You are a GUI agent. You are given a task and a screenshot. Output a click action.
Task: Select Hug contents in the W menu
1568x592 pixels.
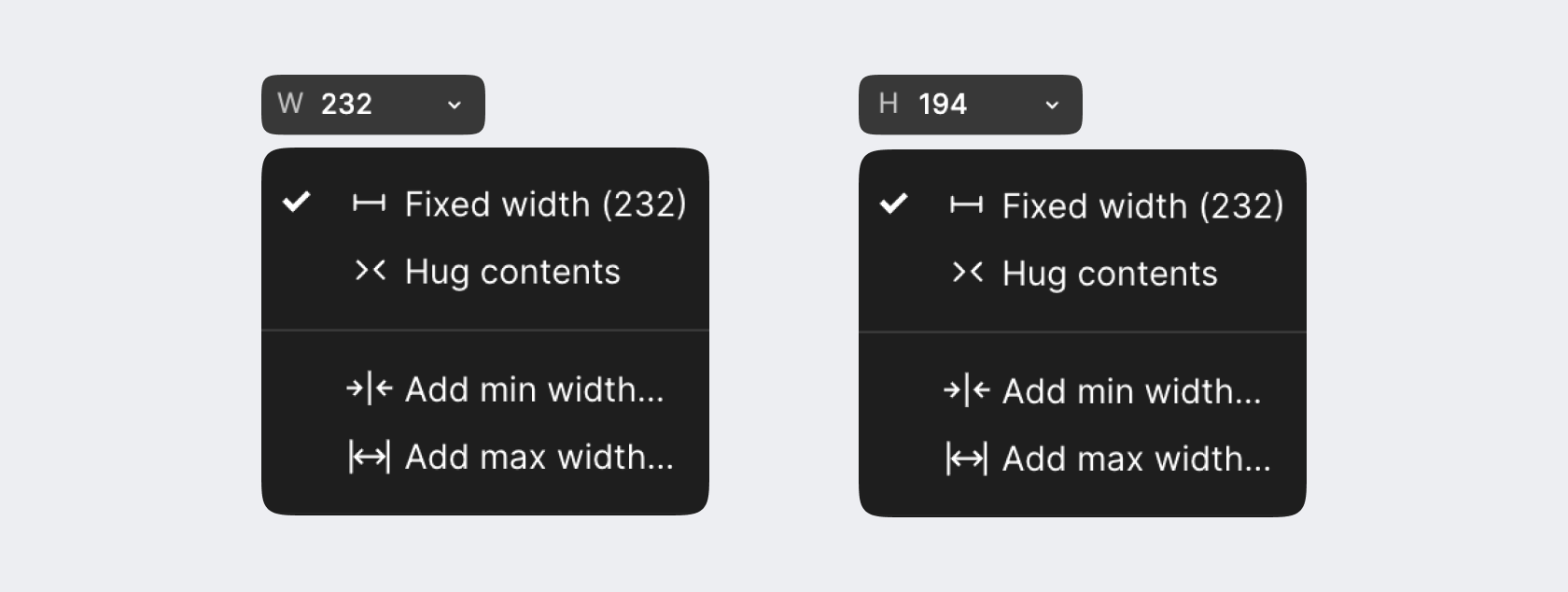coord(512,272)
